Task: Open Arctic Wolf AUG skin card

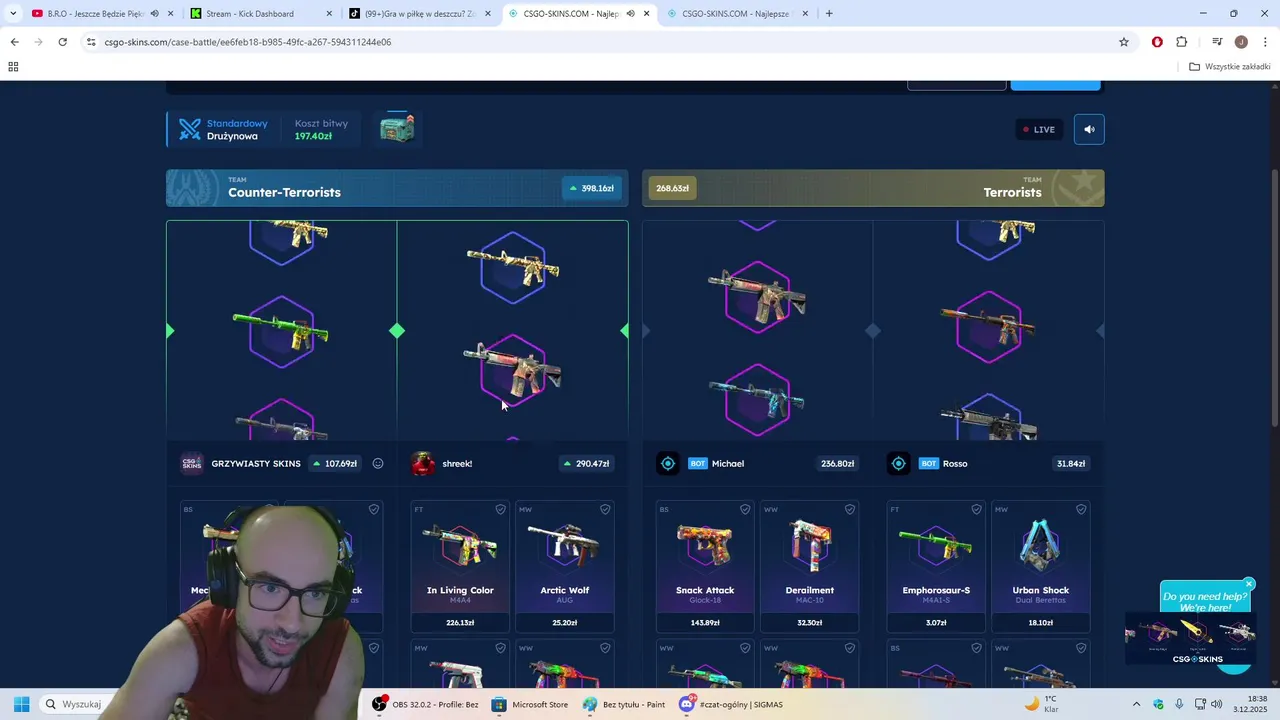Action: pos(565,567)
